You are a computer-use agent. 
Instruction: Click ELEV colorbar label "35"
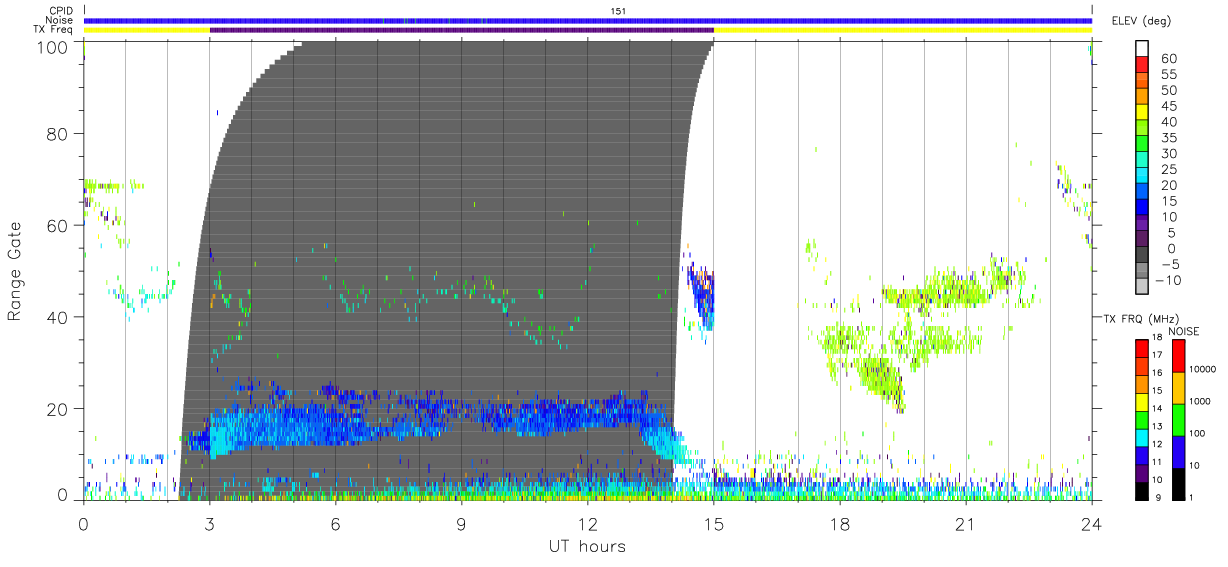coord(1169,138)
